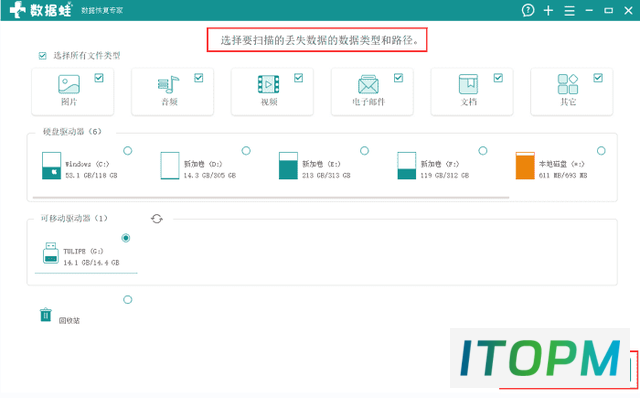Choose the recycle bin radio button
640x398 pixels.
click(x=127, y=300)
